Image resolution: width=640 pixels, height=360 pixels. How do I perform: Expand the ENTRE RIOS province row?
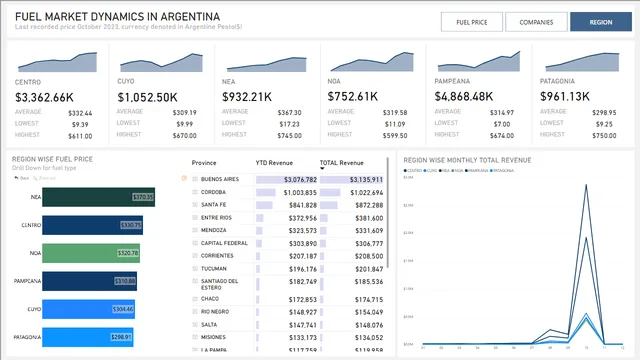coord(195,218)
